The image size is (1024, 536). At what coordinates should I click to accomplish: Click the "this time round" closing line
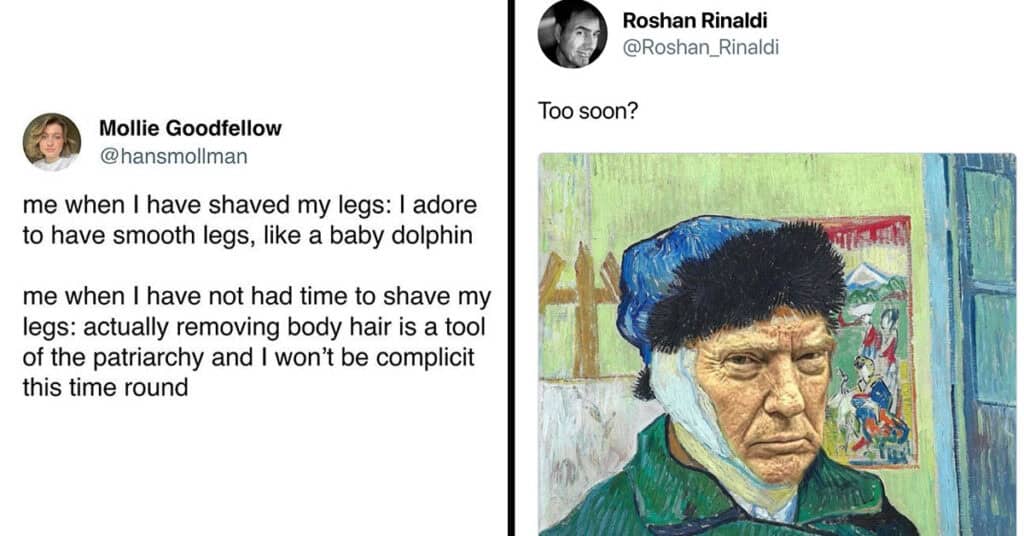105,388
